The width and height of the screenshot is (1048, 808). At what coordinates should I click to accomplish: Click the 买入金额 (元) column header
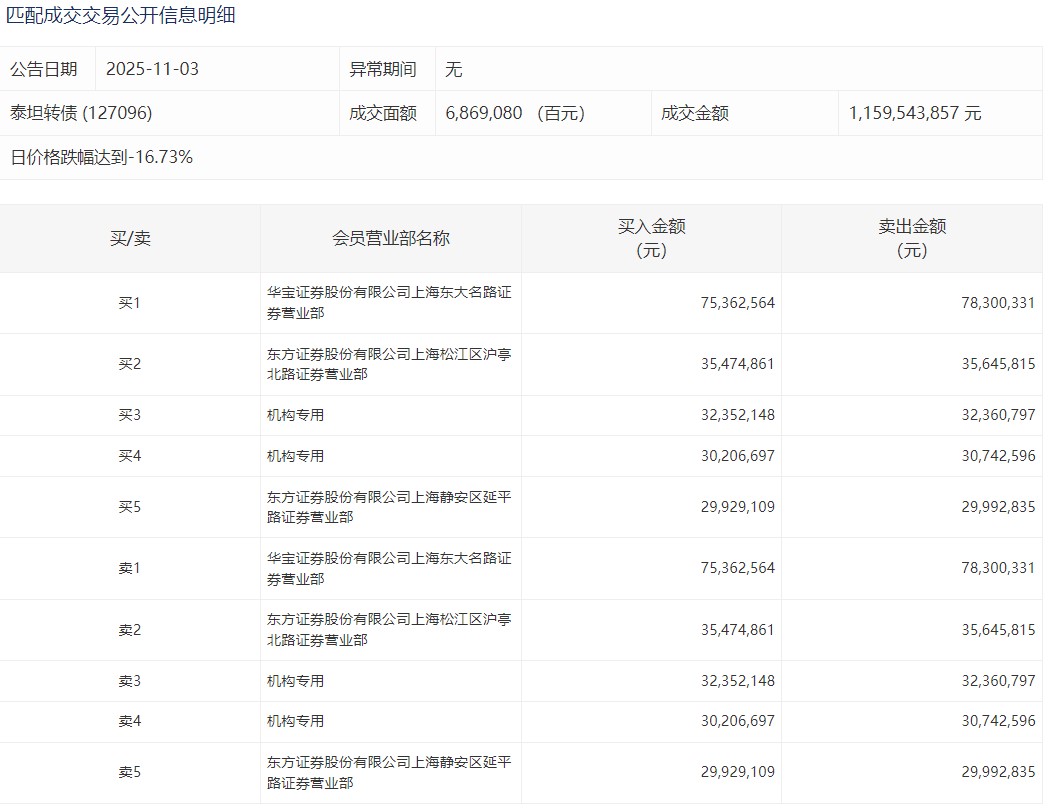[x=651, y=238]
